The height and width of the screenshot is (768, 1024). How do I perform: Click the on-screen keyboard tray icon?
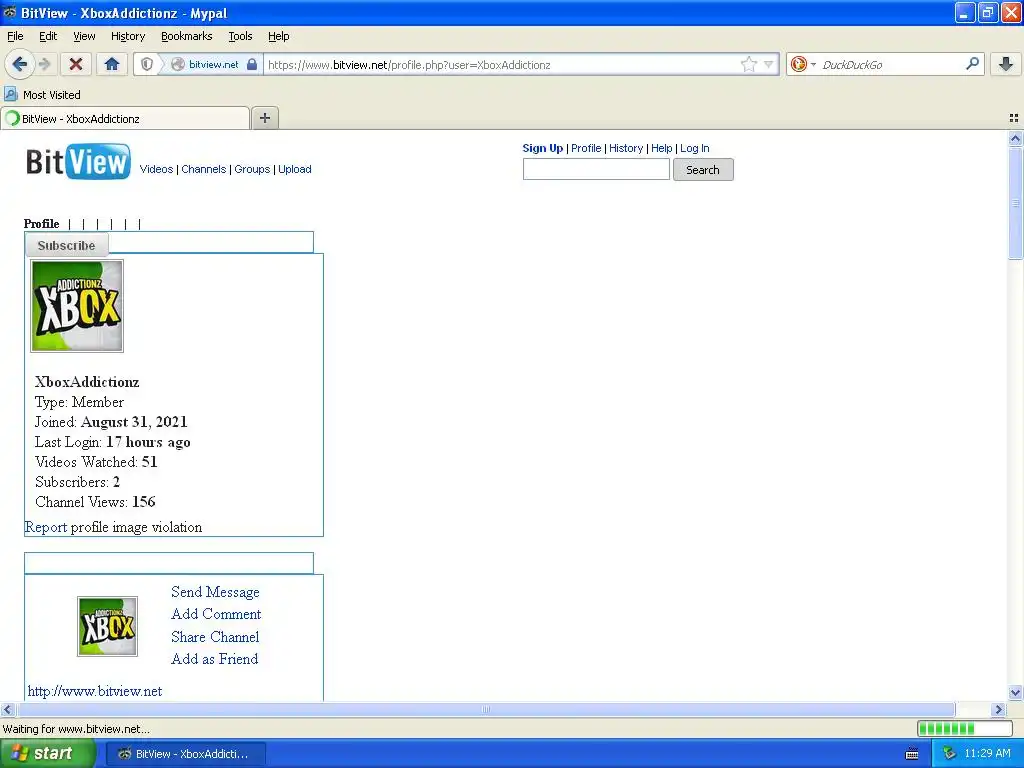tap(912, 754)
